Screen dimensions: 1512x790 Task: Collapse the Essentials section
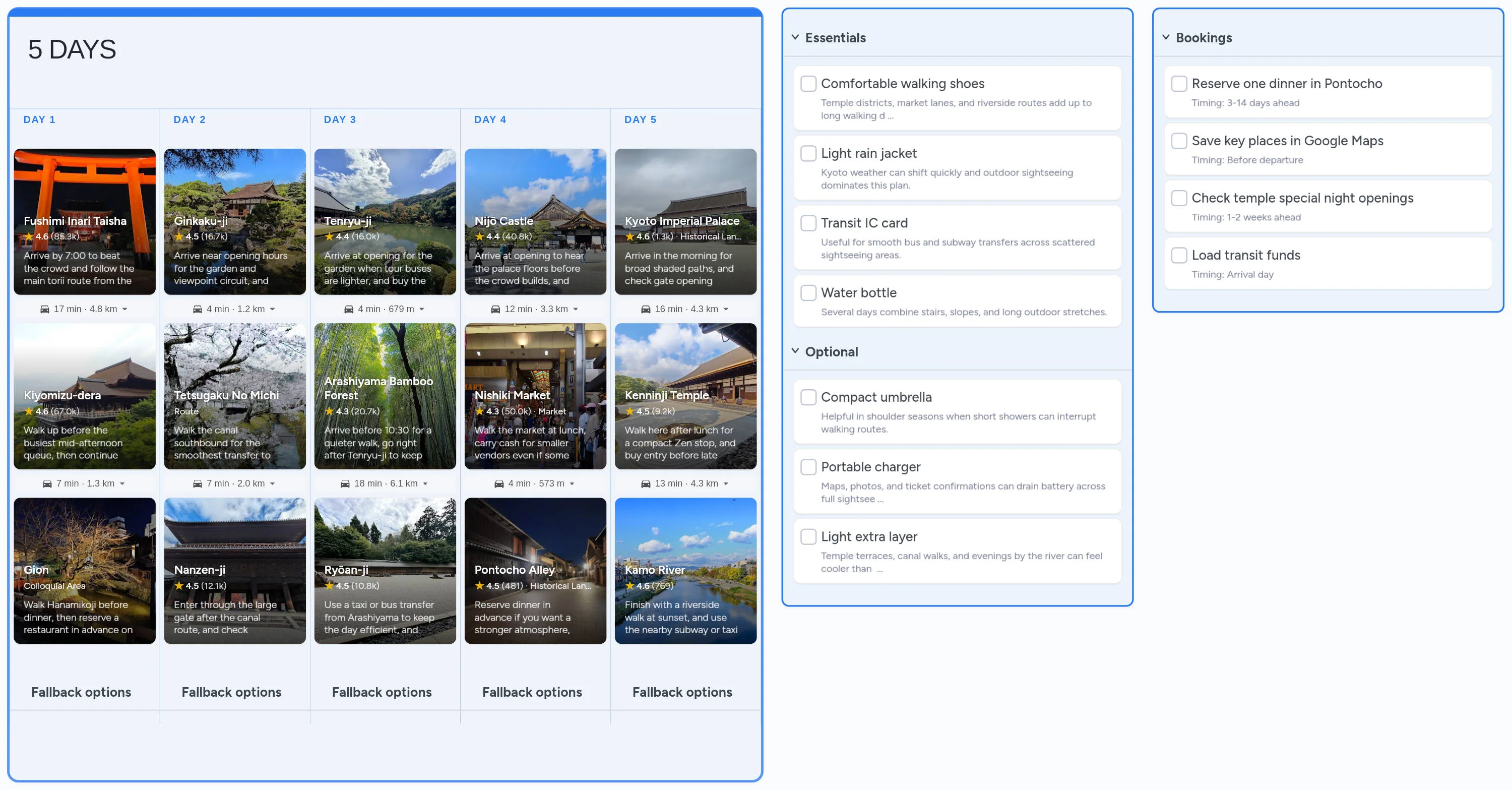[x=795, y=38]
